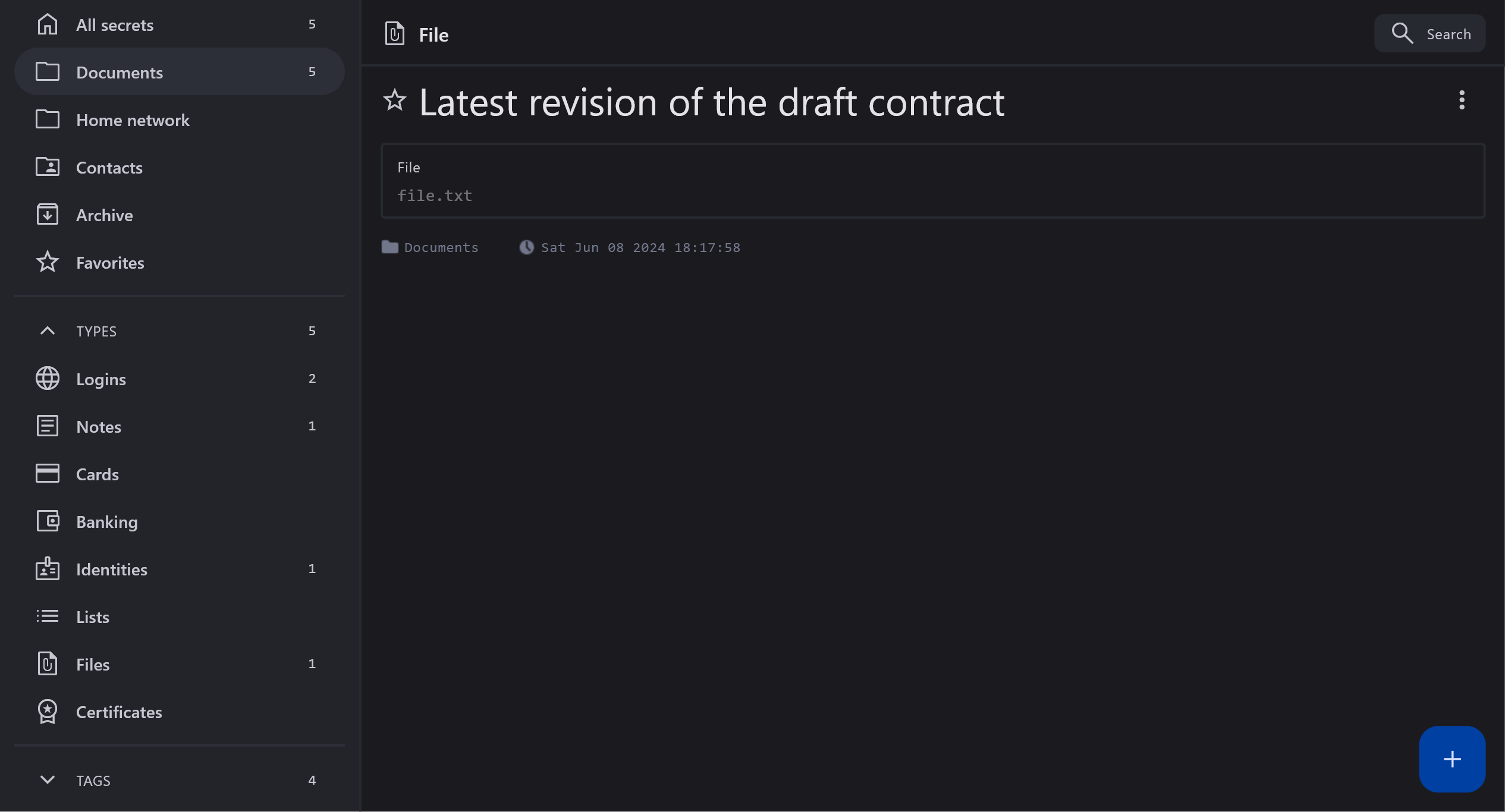The height and width of the screenshot is (812, 1505).
Task: Click the search magnifier icon
Action: tap(1402, 33)
